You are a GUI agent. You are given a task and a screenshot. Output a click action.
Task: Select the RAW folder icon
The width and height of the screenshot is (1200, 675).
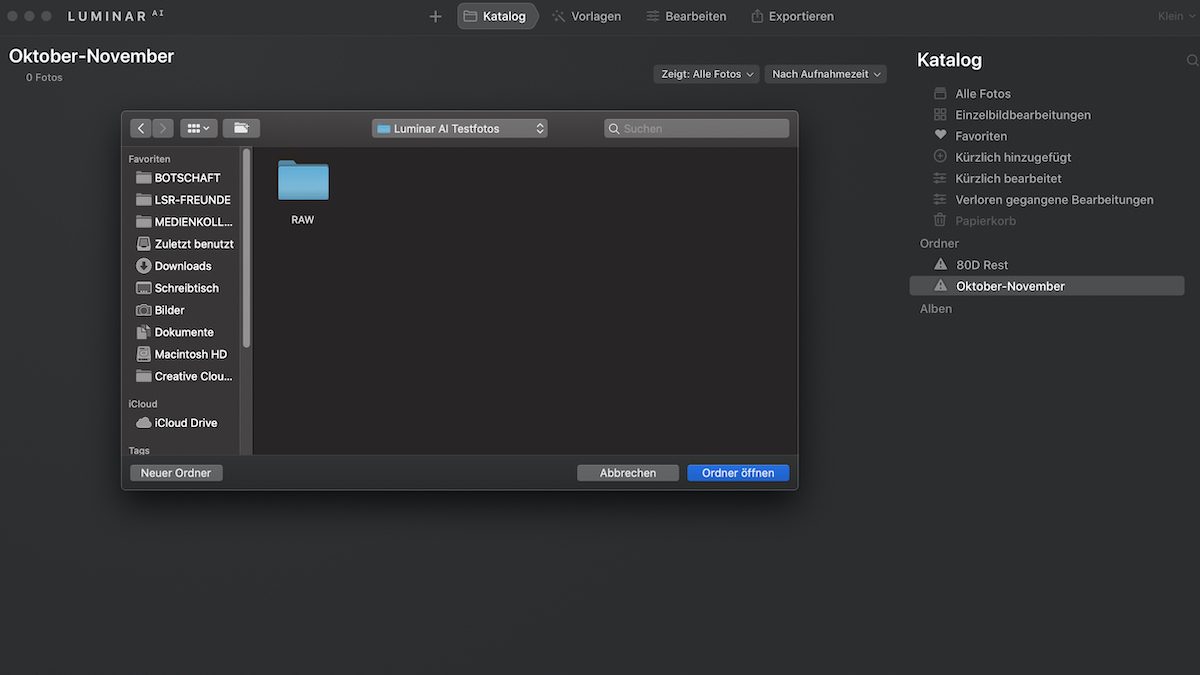point(303,181)
